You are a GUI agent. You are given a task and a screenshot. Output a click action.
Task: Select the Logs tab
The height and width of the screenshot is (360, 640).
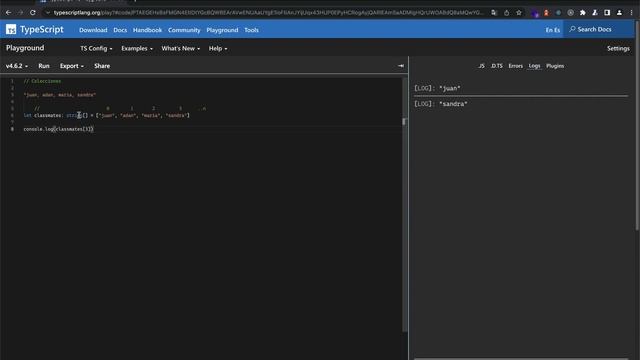(x=534, y=66)
